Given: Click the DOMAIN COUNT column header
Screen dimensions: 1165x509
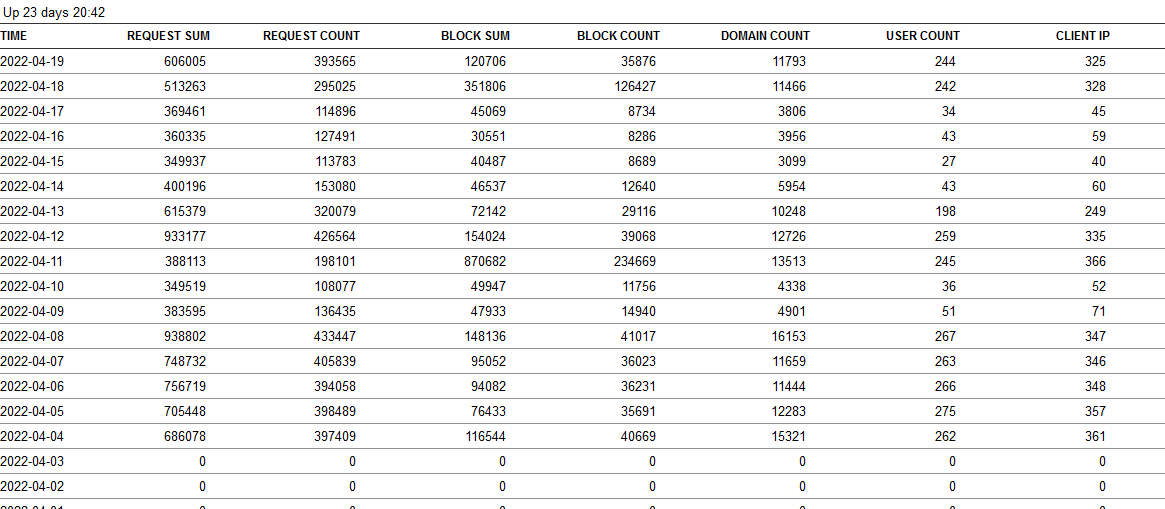Looking at the screenshot, I should (765, 36).
